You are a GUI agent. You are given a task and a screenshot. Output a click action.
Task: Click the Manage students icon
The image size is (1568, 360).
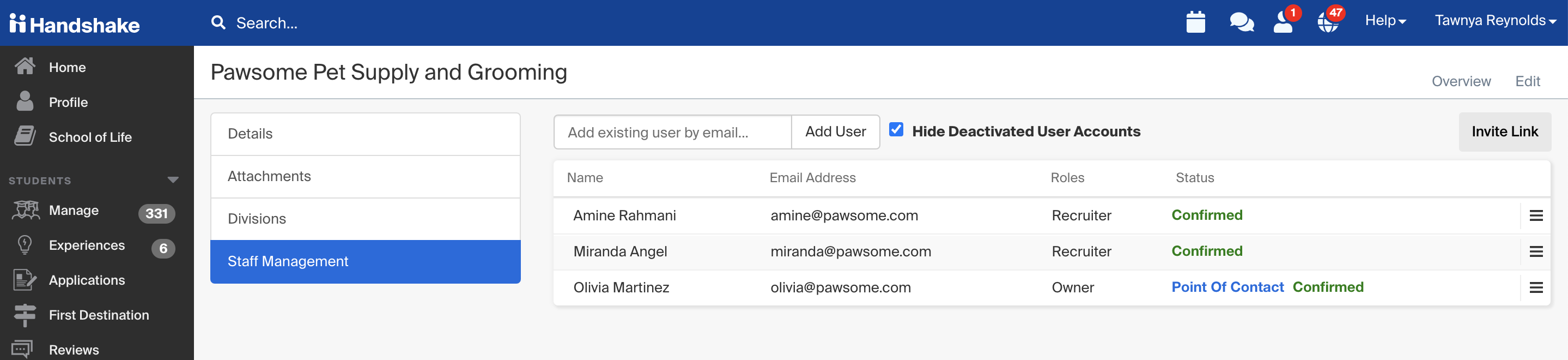click(x=25, y=210)
